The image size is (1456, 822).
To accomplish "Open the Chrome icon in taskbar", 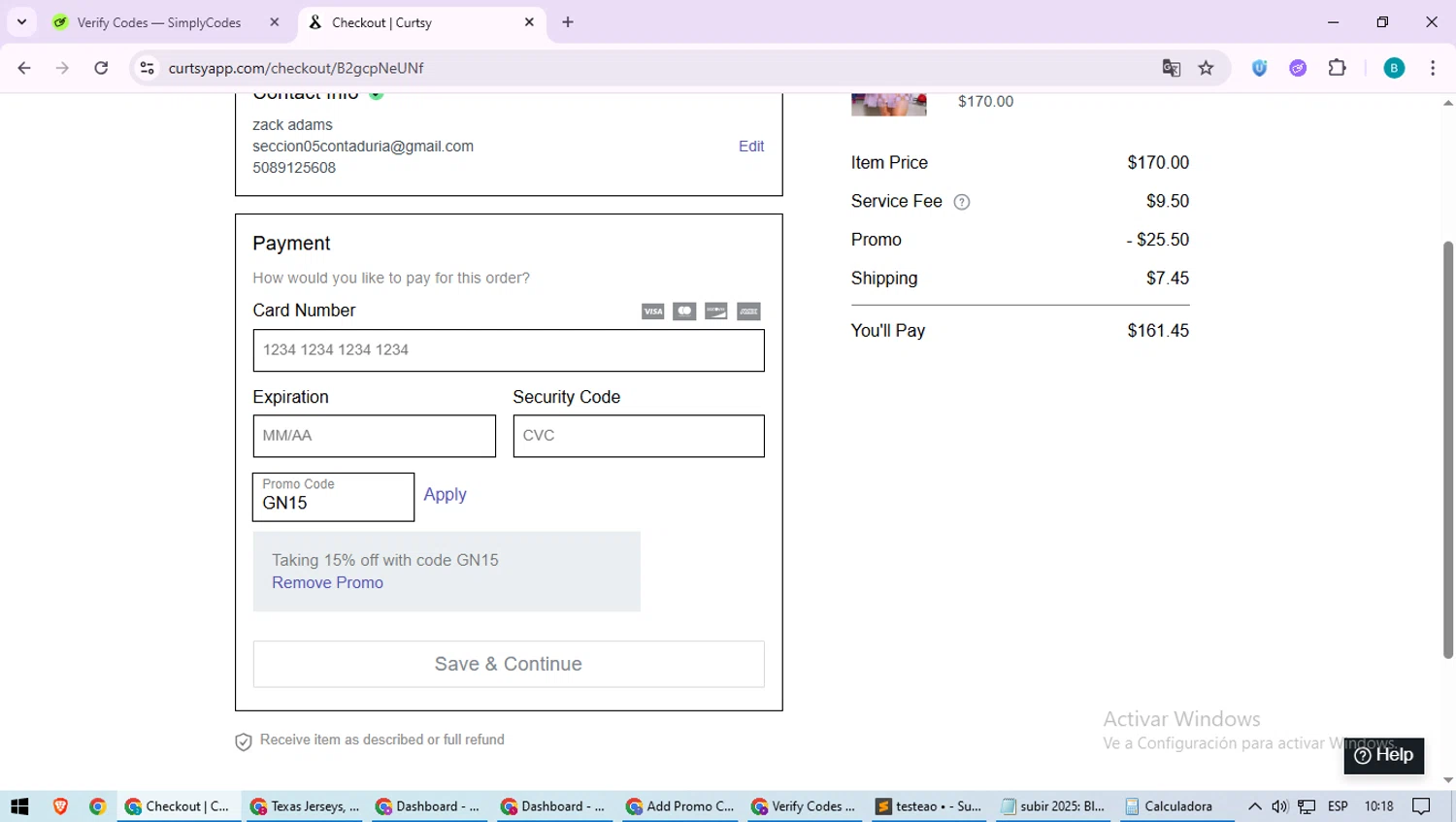I will pyautogui.click(x=97, y=806).
